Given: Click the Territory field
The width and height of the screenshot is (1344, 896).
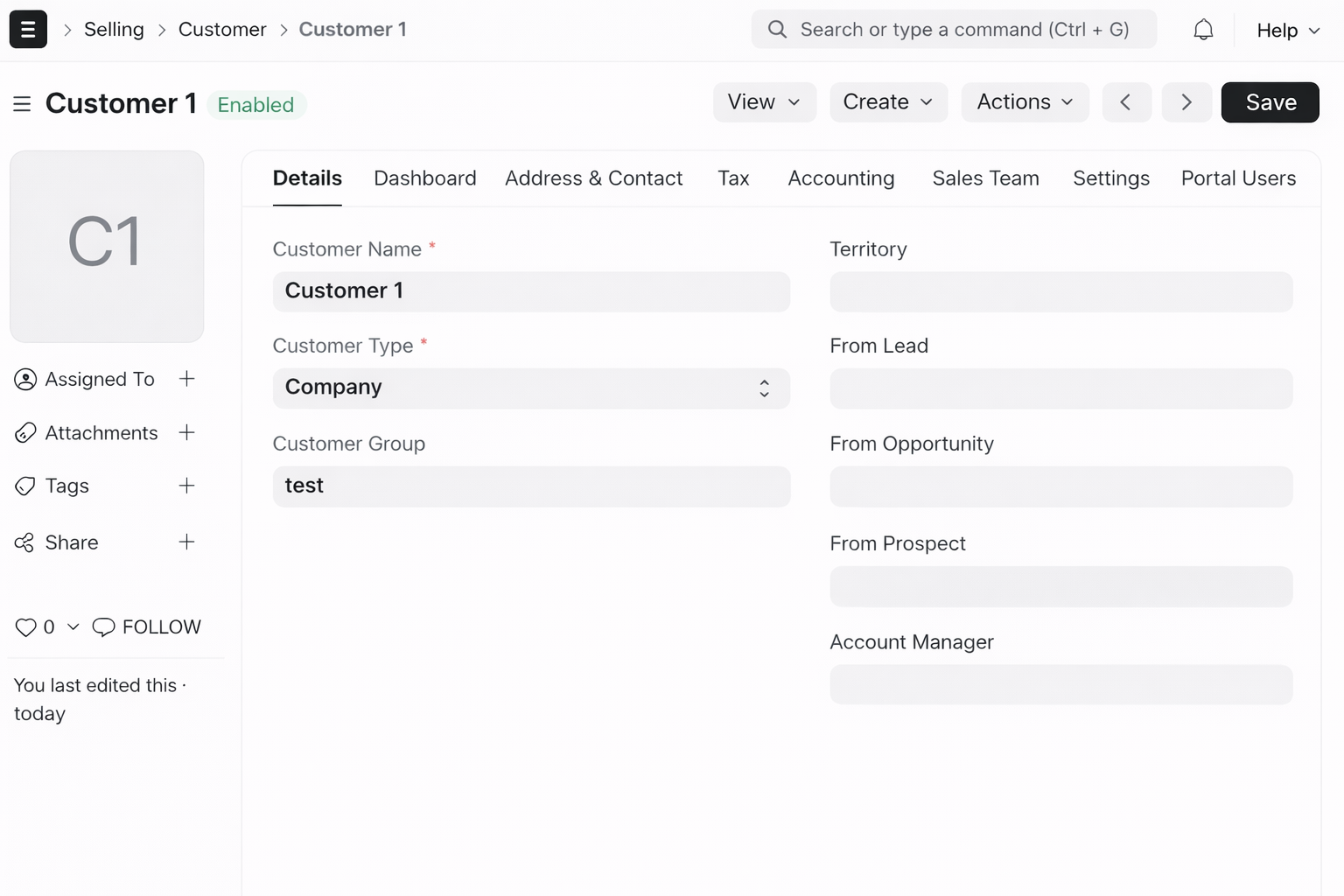Looking at the screenshot, I should [1060, 291].
